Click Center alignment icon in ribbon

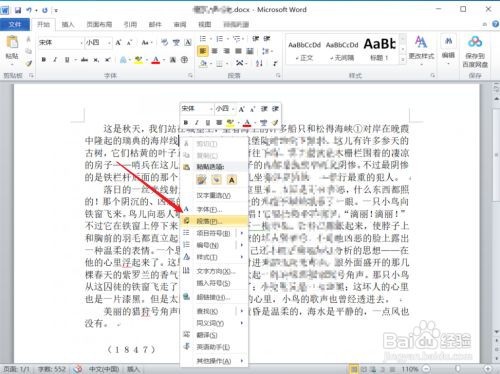215,51
